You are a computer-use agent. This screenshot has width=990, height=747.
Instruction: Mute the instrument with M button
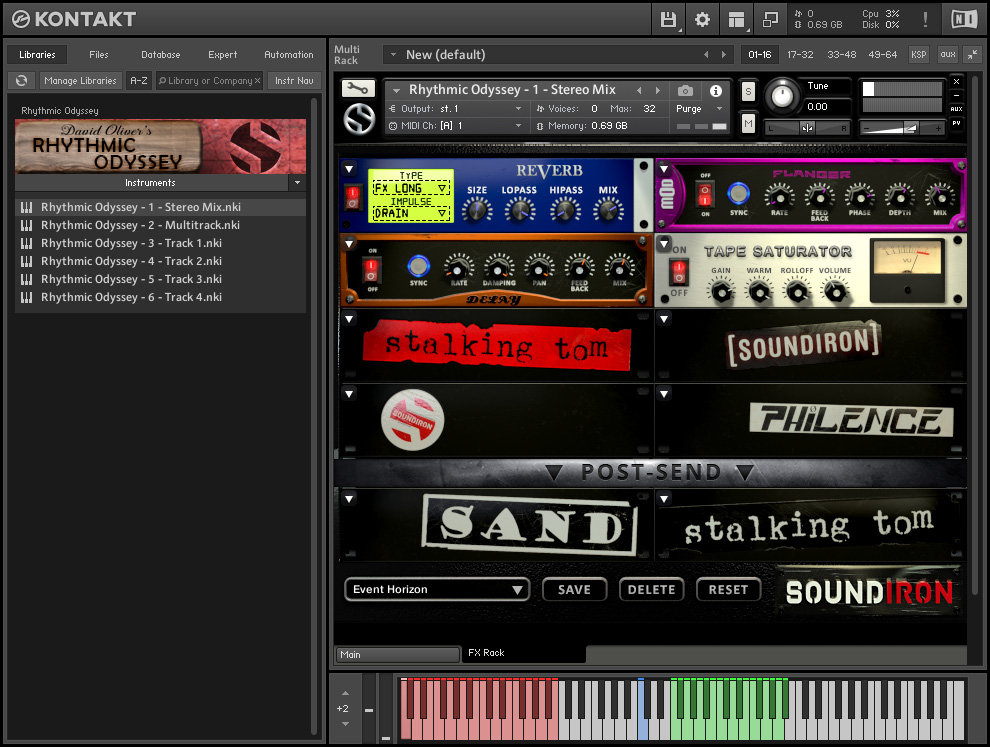point(748,123)
